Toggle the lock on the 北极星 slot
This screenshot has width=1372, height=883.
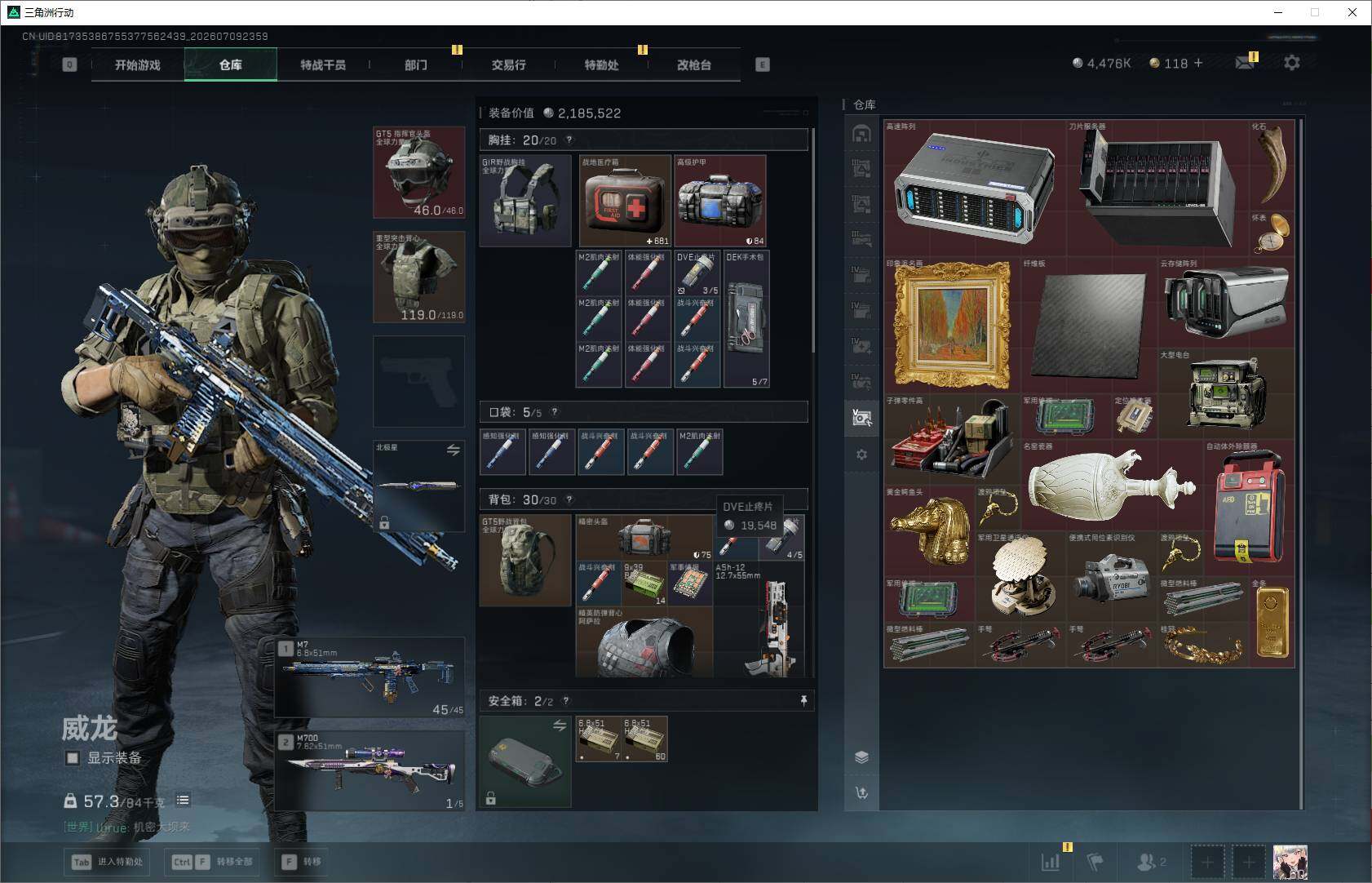click(x=384, y=522)
